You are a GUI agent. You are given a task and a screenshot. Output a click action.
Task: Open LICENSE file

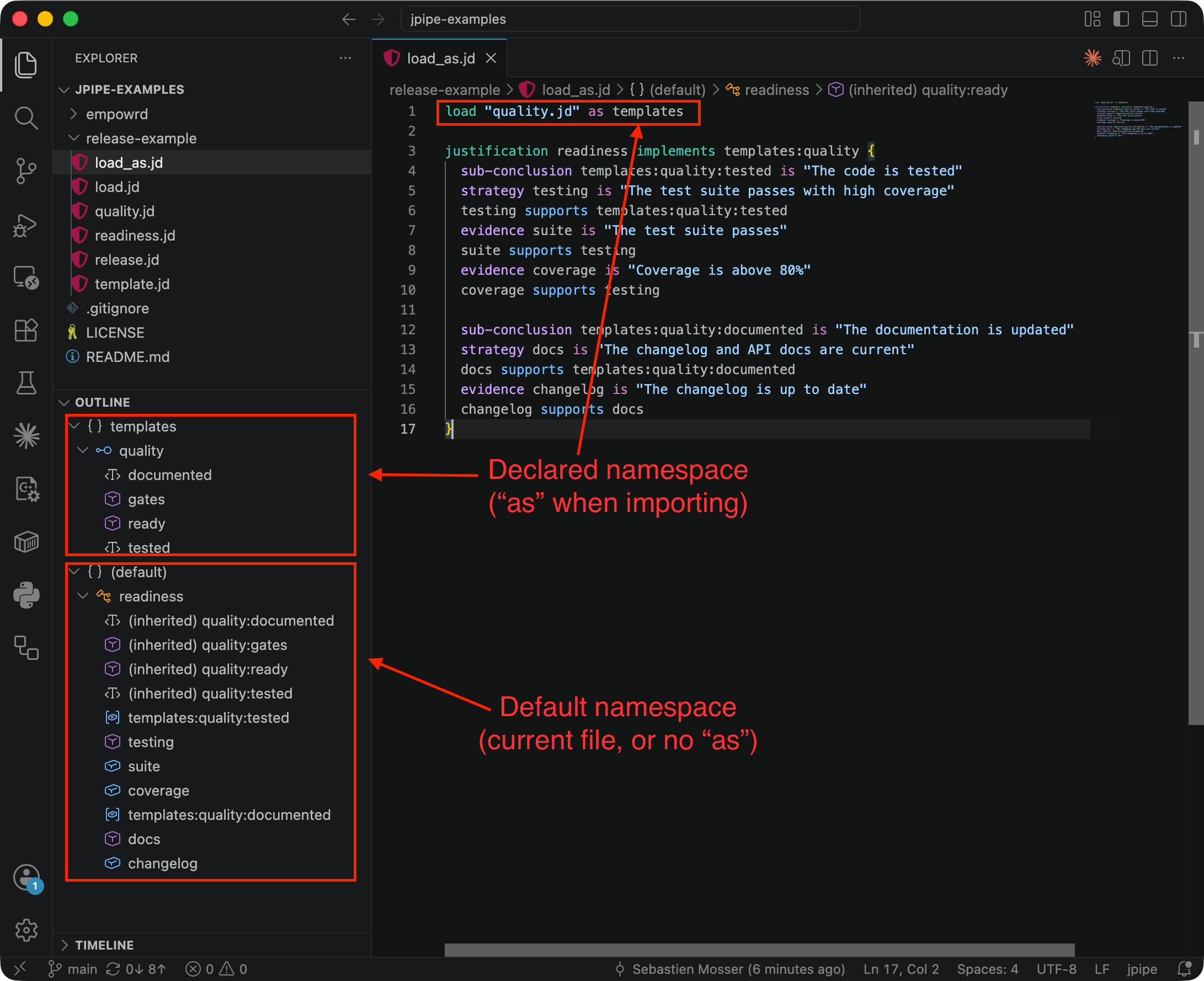point(115,333)
